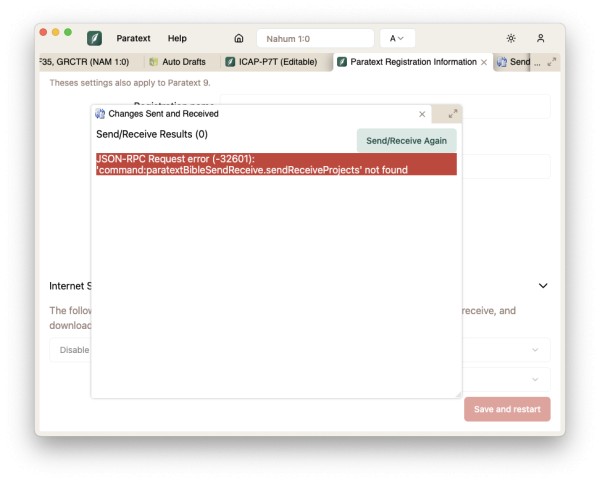The height and width of the screenshot is (482, 600).
Task: Click the JSON-RPC Request error message
Action: [x=276, y=164]
